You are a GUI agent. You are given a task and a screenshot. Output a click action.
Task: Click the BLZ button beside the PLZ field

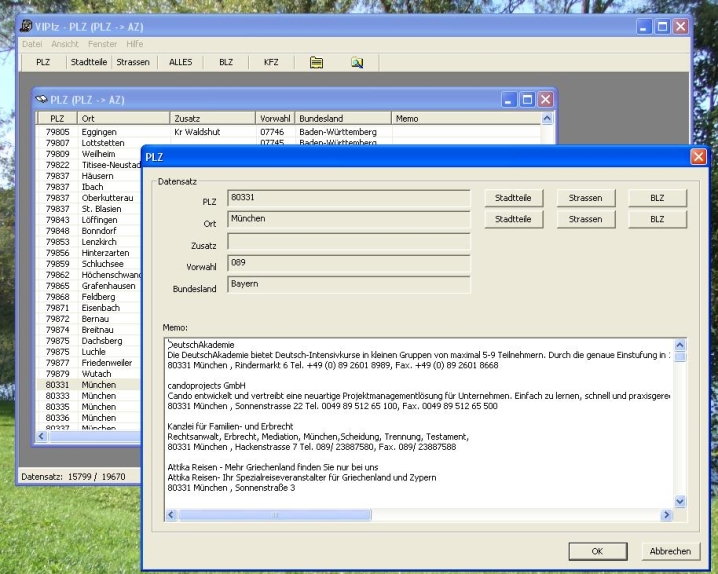pyautogui.click(x=657, y=198)
